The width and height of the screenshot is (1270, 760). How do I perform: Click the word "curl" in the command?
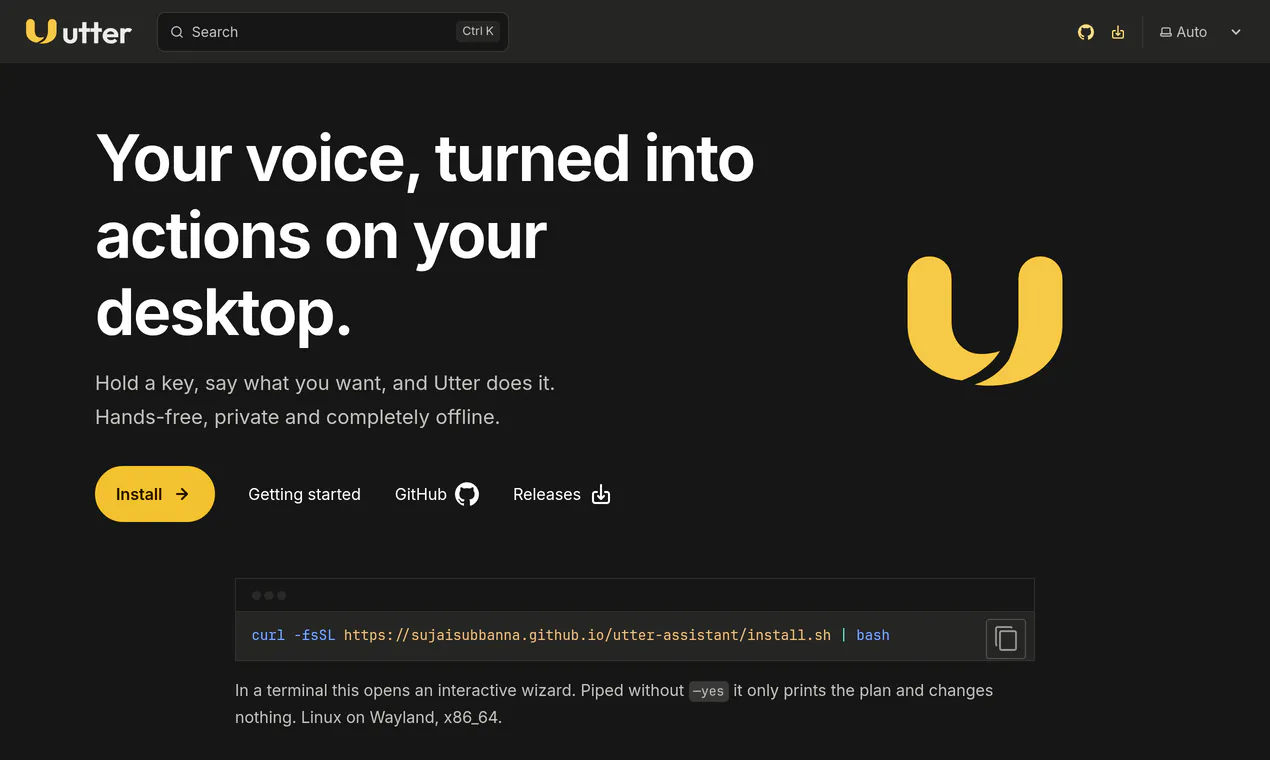coord(268,635)
